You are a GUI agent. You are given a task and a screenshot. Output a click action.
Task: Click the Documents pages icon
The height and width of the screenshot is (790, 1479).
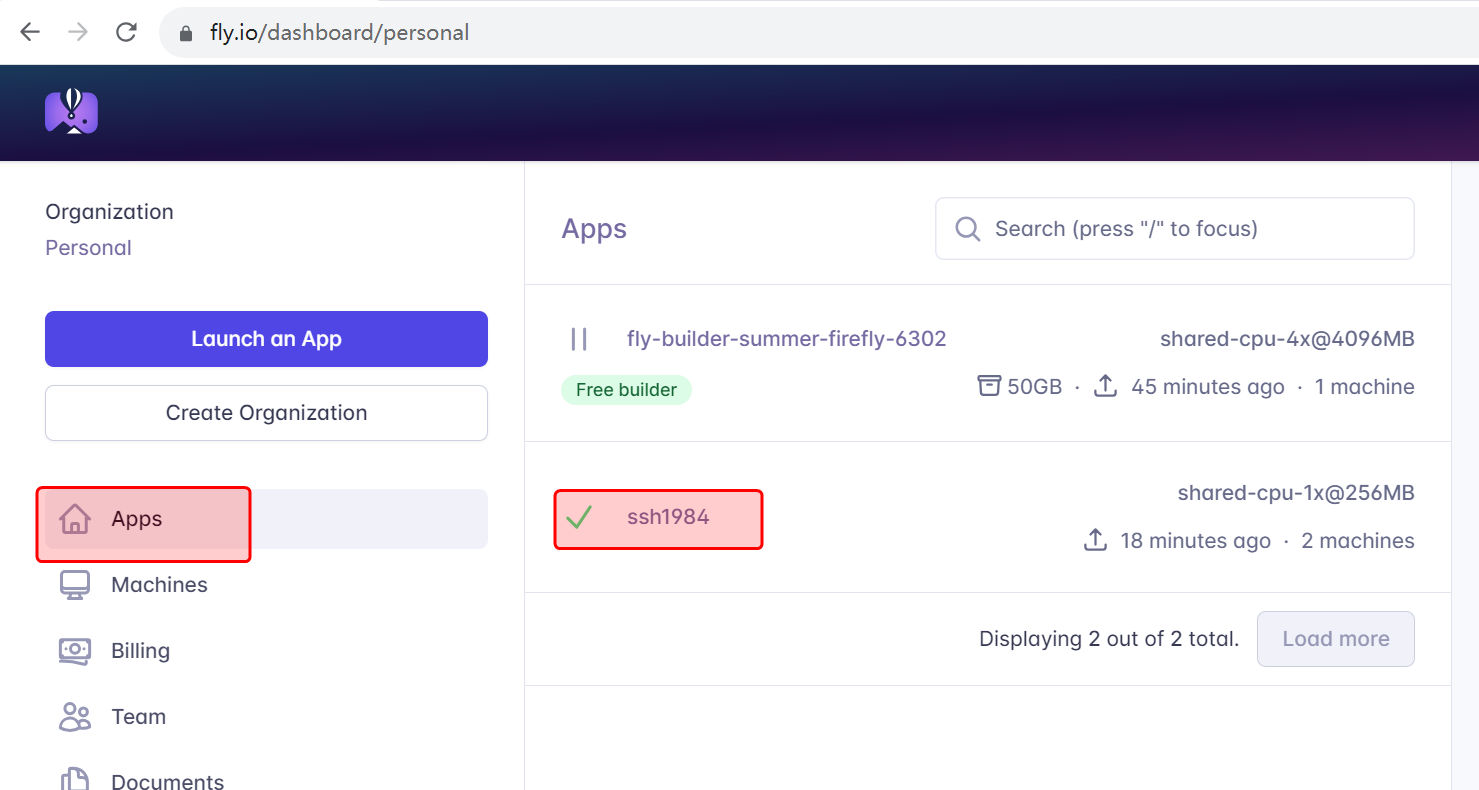(x=75, y=780)
